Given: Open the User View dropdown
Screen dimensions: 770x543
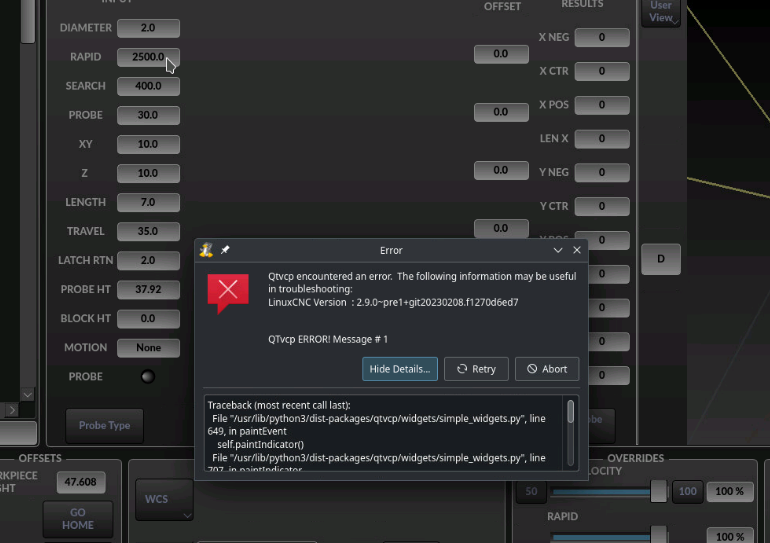Looking at the screenshot, I should coord(661,12).
